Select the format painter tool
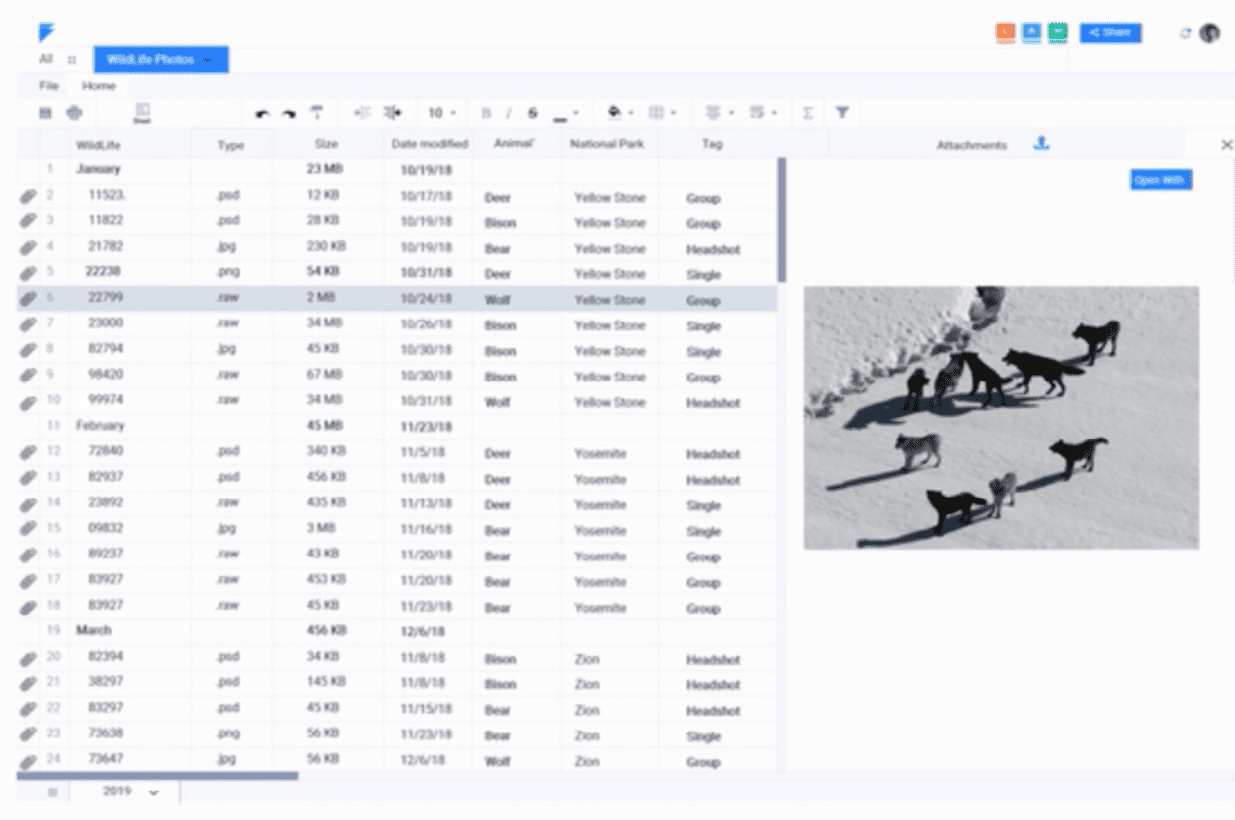The width and height of the screenshot is (1235, 820). coord(317,113)
